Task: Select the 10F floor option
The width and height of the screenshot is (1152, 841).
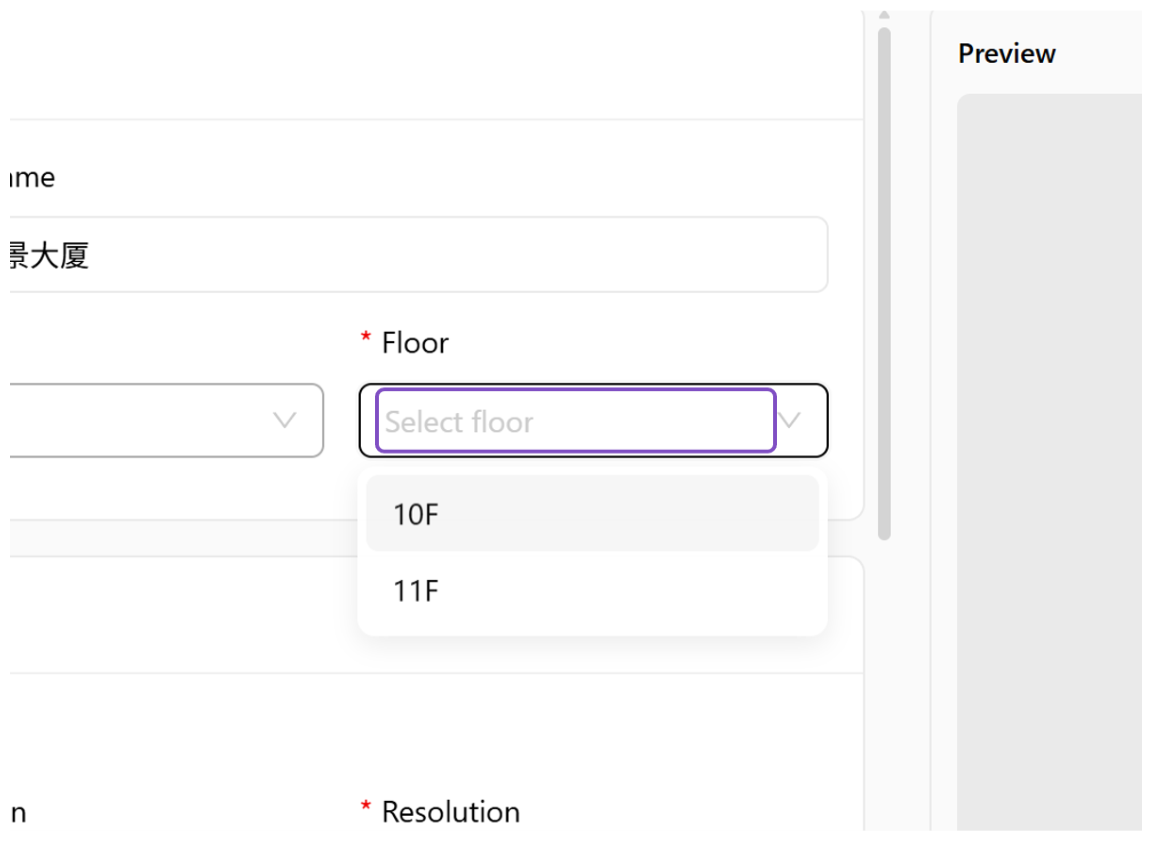Action: 592,513
